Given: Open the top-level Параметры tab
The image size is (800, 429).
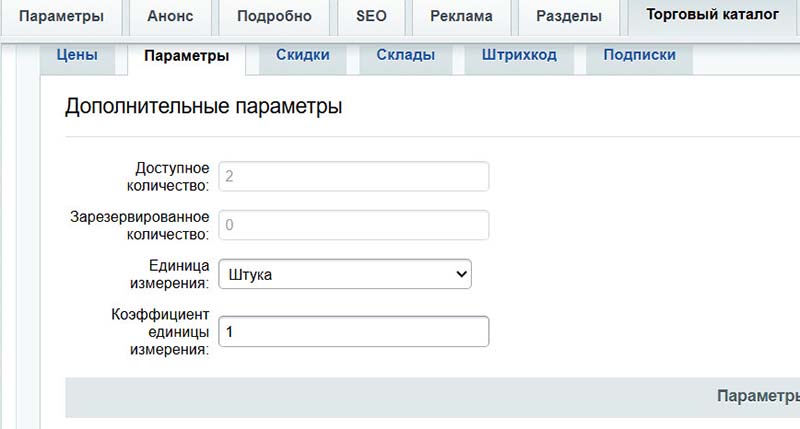Looking at the screenshot, I should [61, 16].
